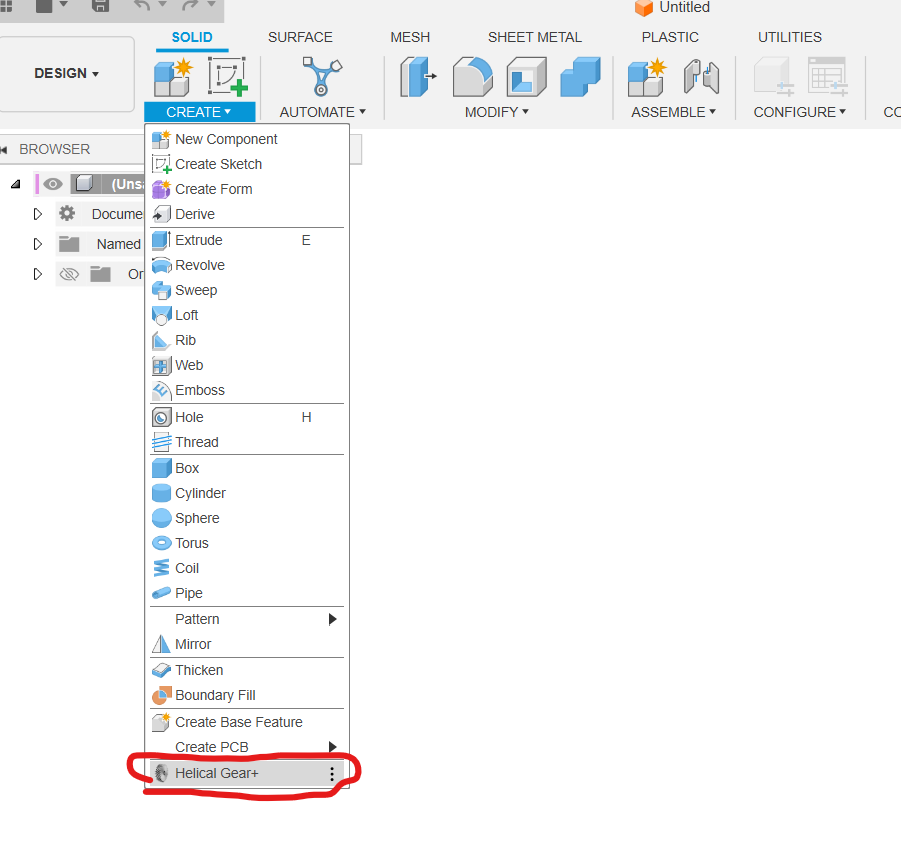Viewport: 901px width, 857px height.
Task: Click the Shell tool icon
Action: point(526,77)
